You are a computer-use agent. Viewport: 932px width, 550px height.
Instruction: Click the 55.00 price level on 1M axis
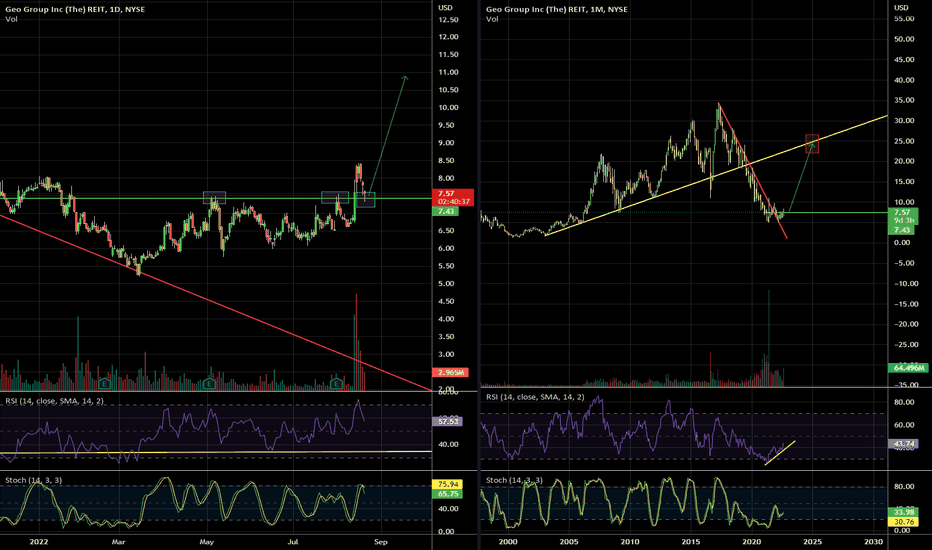tap(904, 18)
